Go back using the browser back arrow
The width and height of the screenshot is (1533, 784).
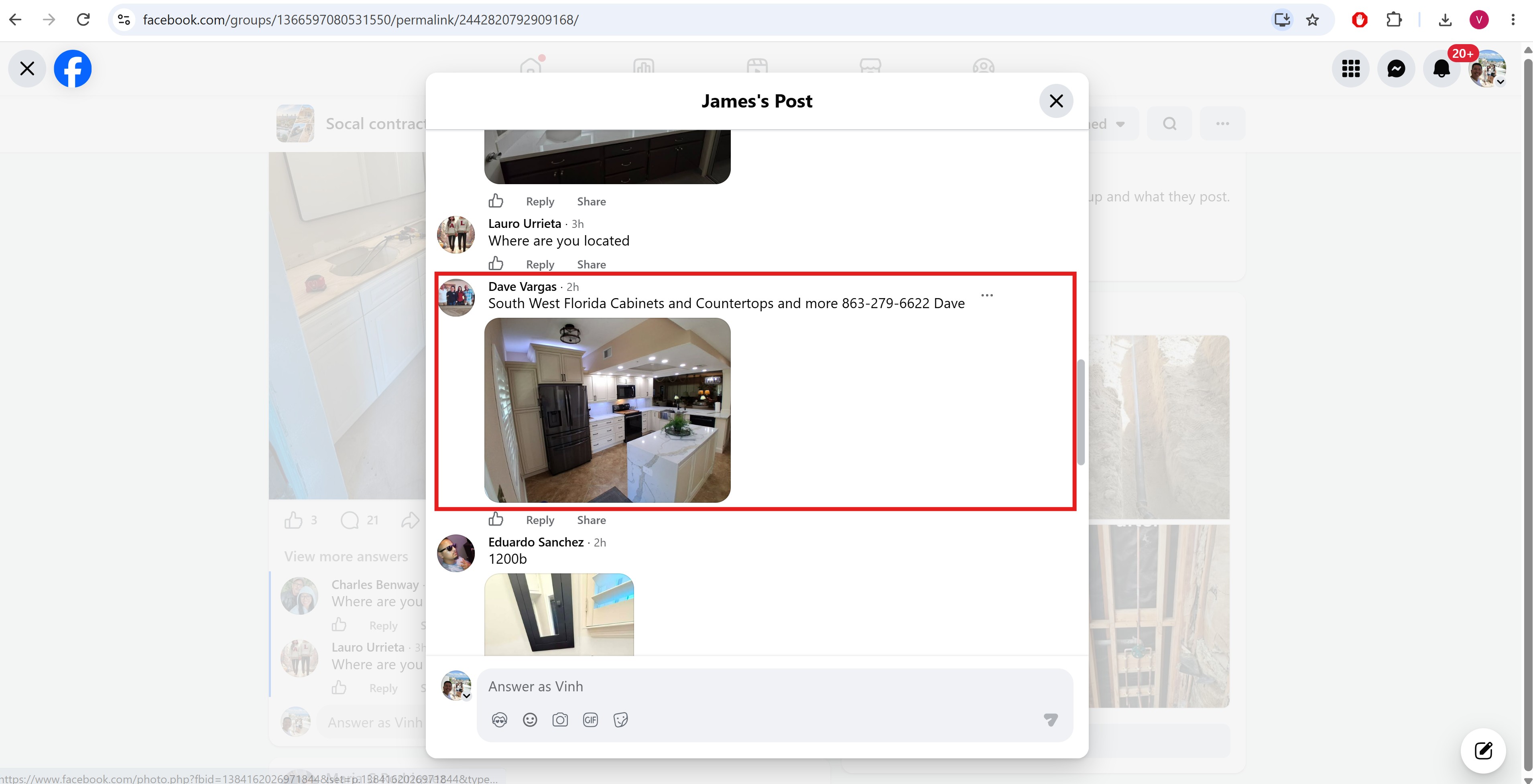point(16,20)
